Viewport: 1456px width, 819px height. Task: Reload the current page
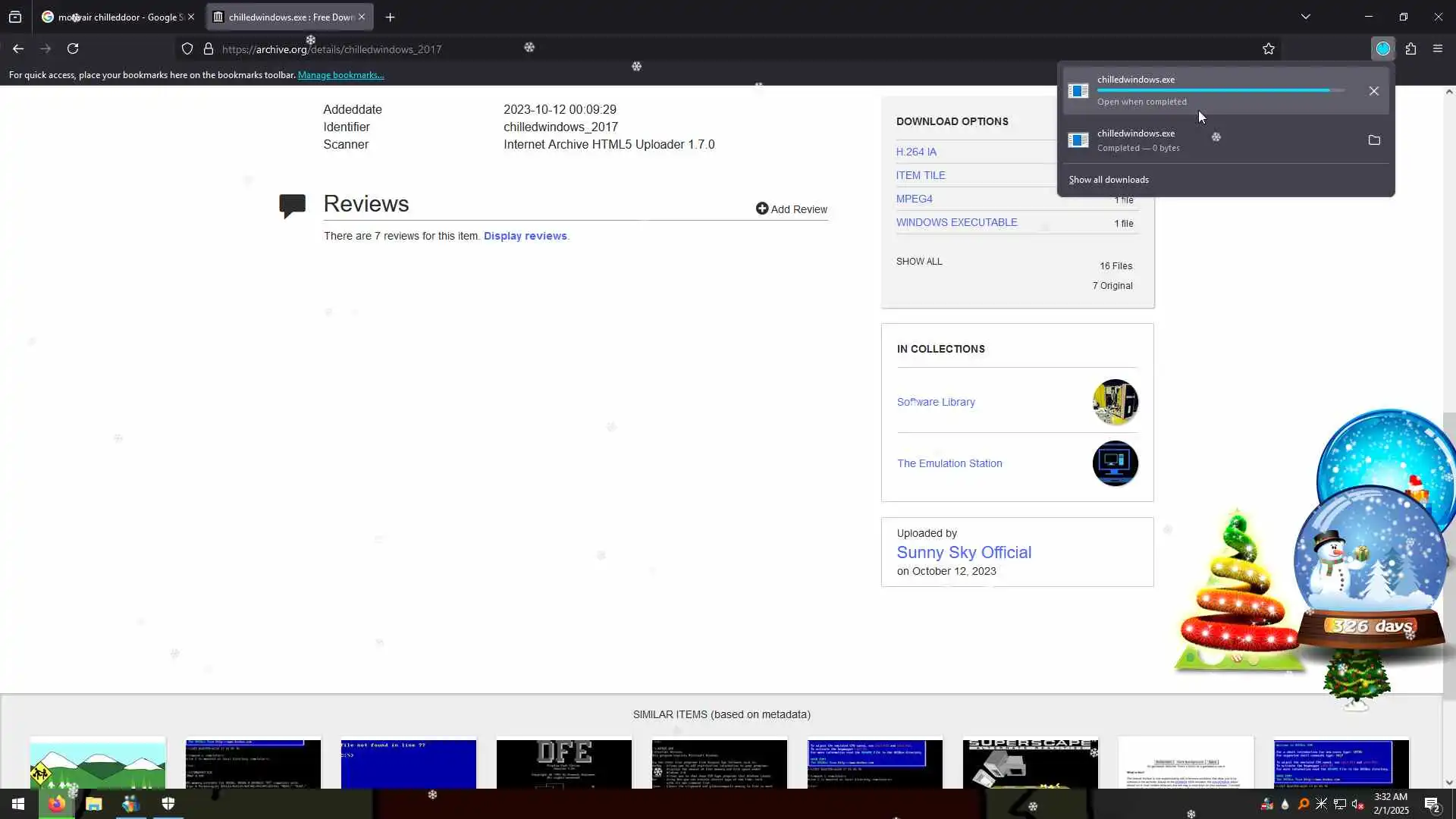click(x=73, y=49)
